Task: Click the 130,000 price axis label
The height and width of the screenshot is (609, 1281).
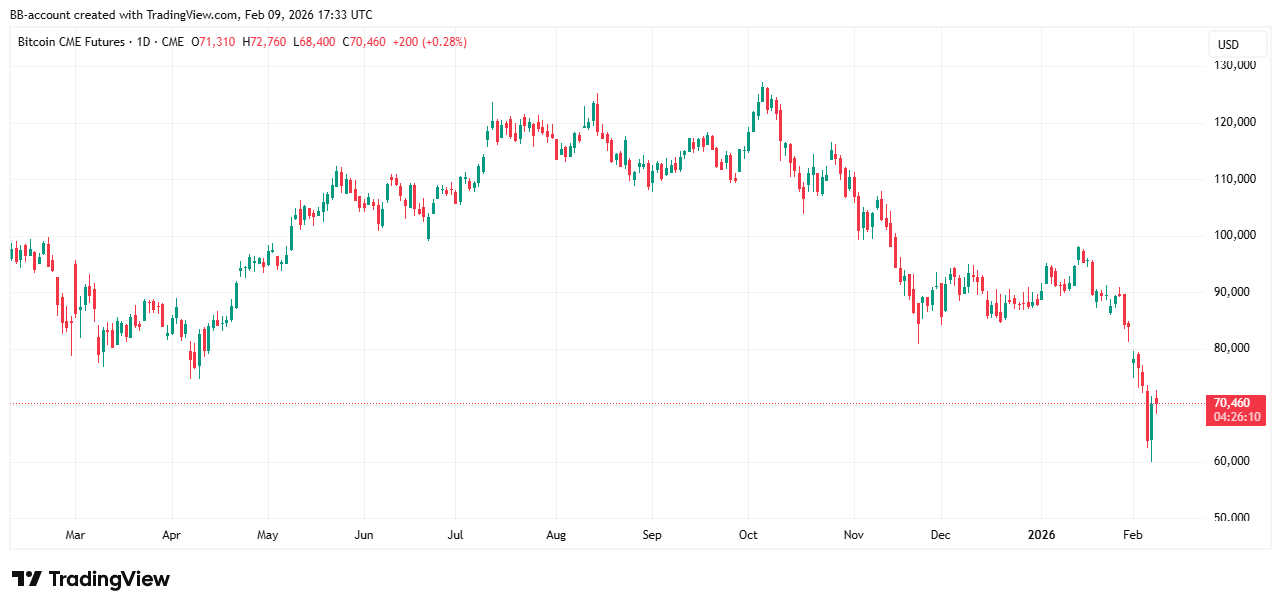Action: coord(1233,66)
